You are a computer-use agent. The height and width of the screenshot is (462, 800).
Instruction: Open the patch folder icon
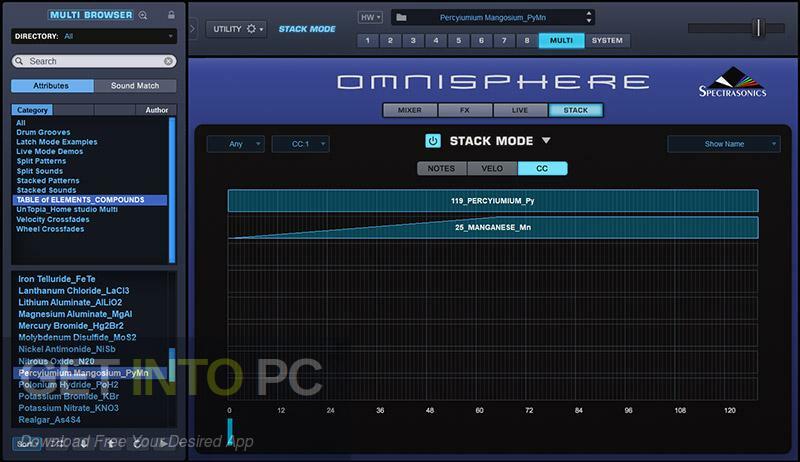(x=402, y=17)
